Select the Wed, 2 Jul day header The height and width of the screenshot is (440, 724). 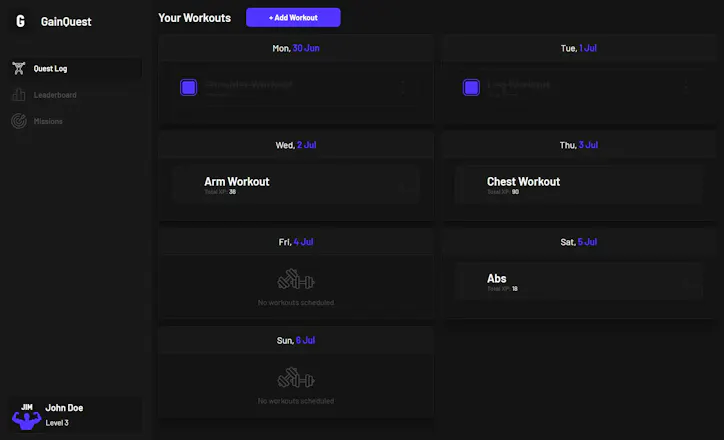296,145
